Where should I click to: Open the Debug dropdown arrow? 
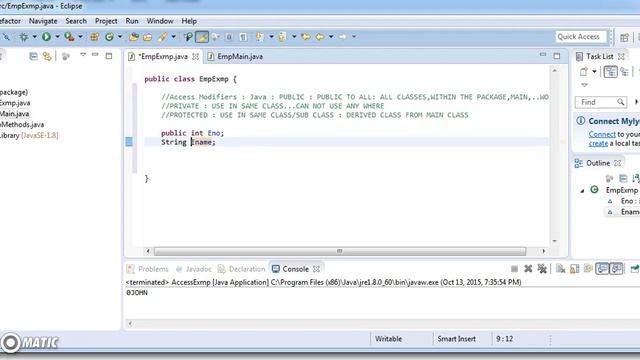[35, 37]
